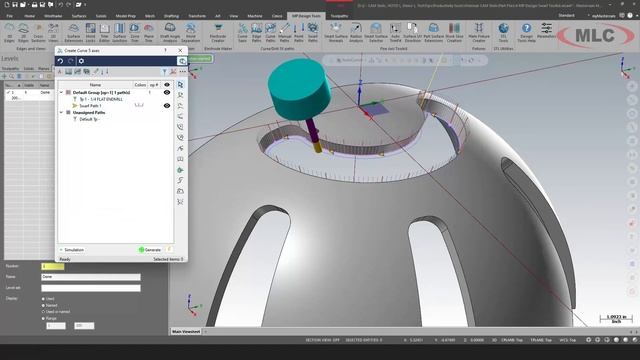Click three-dots more options in dialog toolbar
Viewport: 640px width, 360px height.
click(182, 72)
